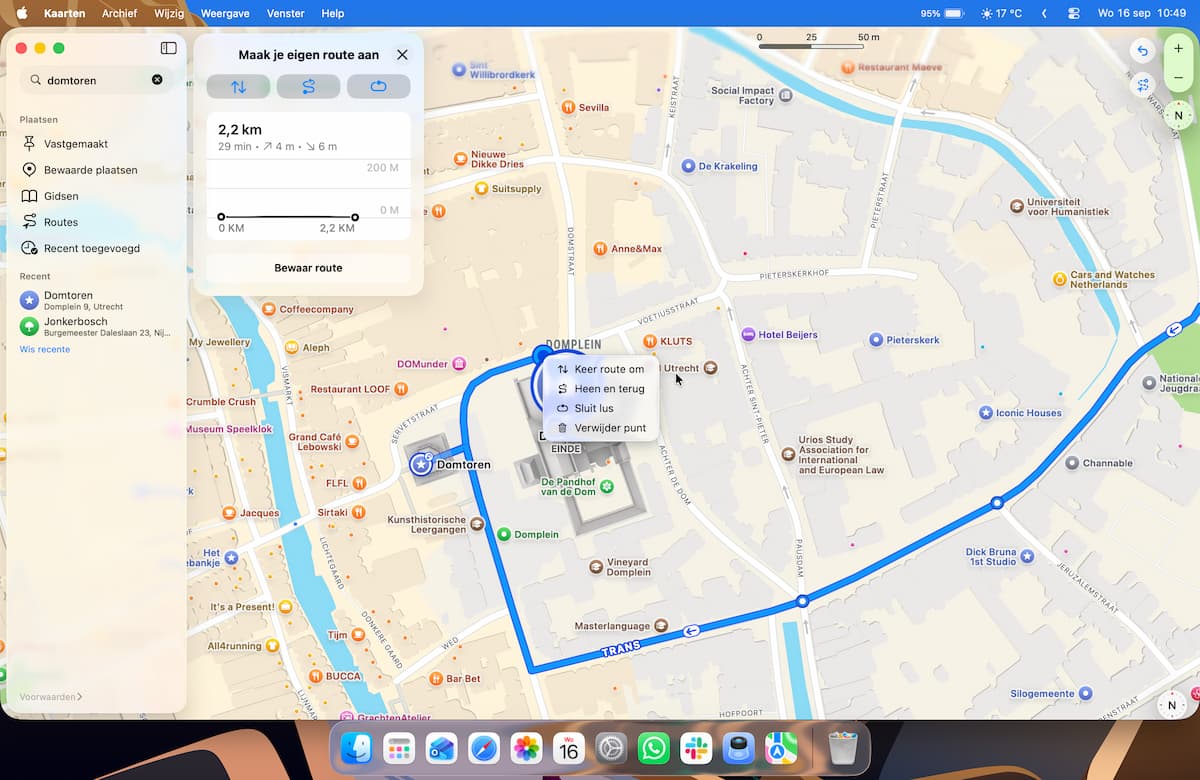Select the De Pandhof van de Dom pin
1200x780 pixels.
pos(606,485)
